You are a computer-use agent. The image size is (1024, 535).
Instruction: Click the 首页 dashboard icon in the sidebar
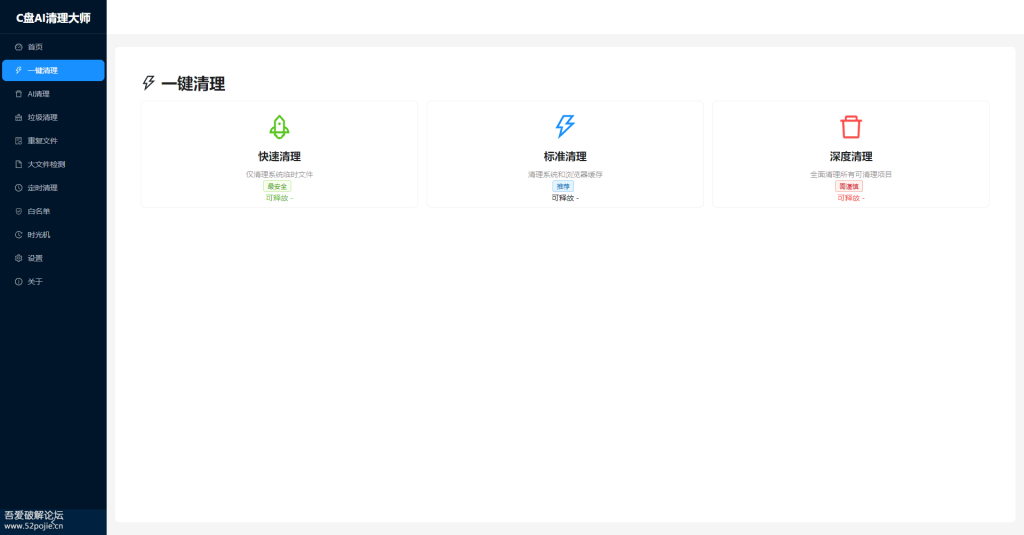(x=18, y=47)
